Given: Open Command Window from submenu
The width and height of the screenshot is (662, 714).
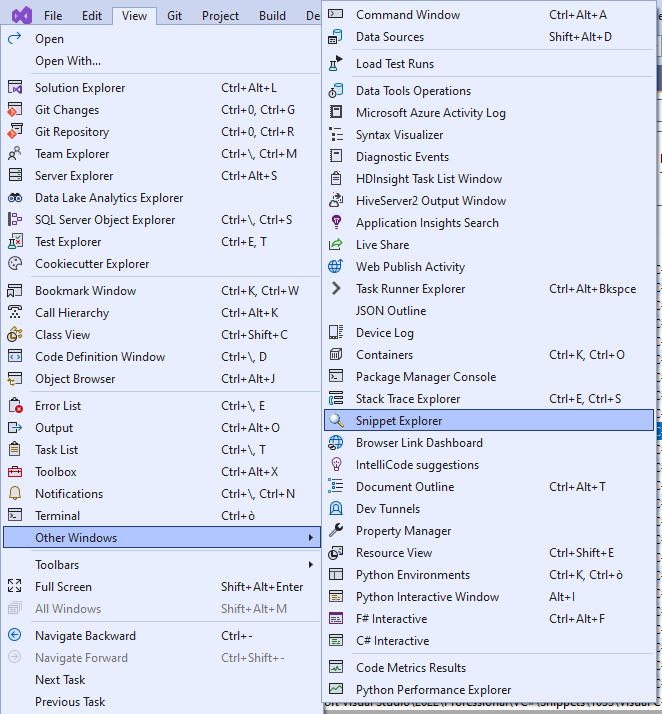Looking at the screenshot, I should [x=489, y=15].
